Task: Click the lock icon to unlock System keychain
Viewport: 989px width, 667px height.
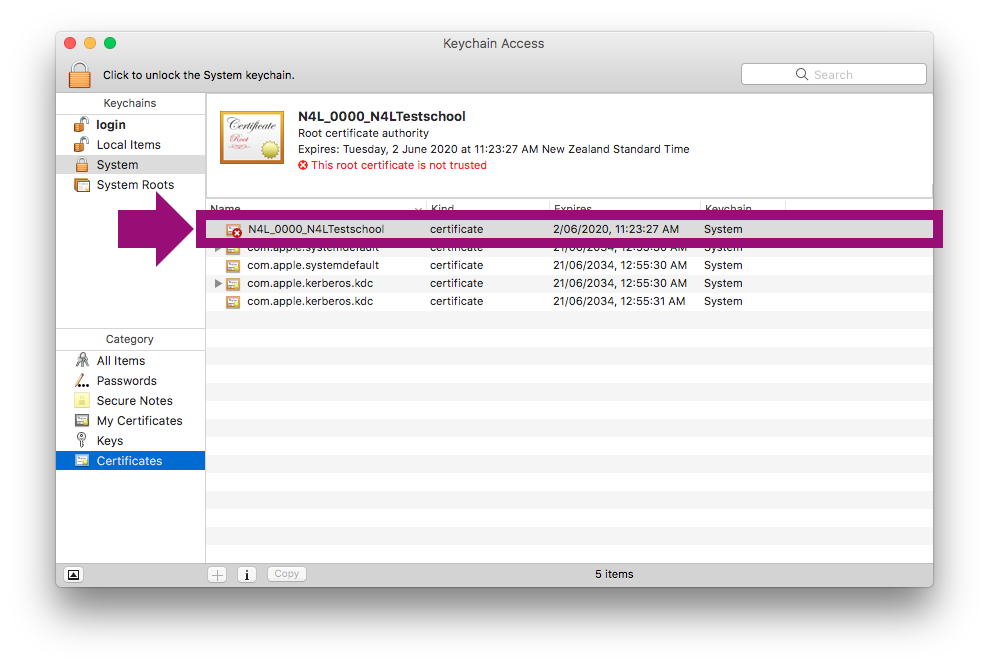Action: pos(80,75)
